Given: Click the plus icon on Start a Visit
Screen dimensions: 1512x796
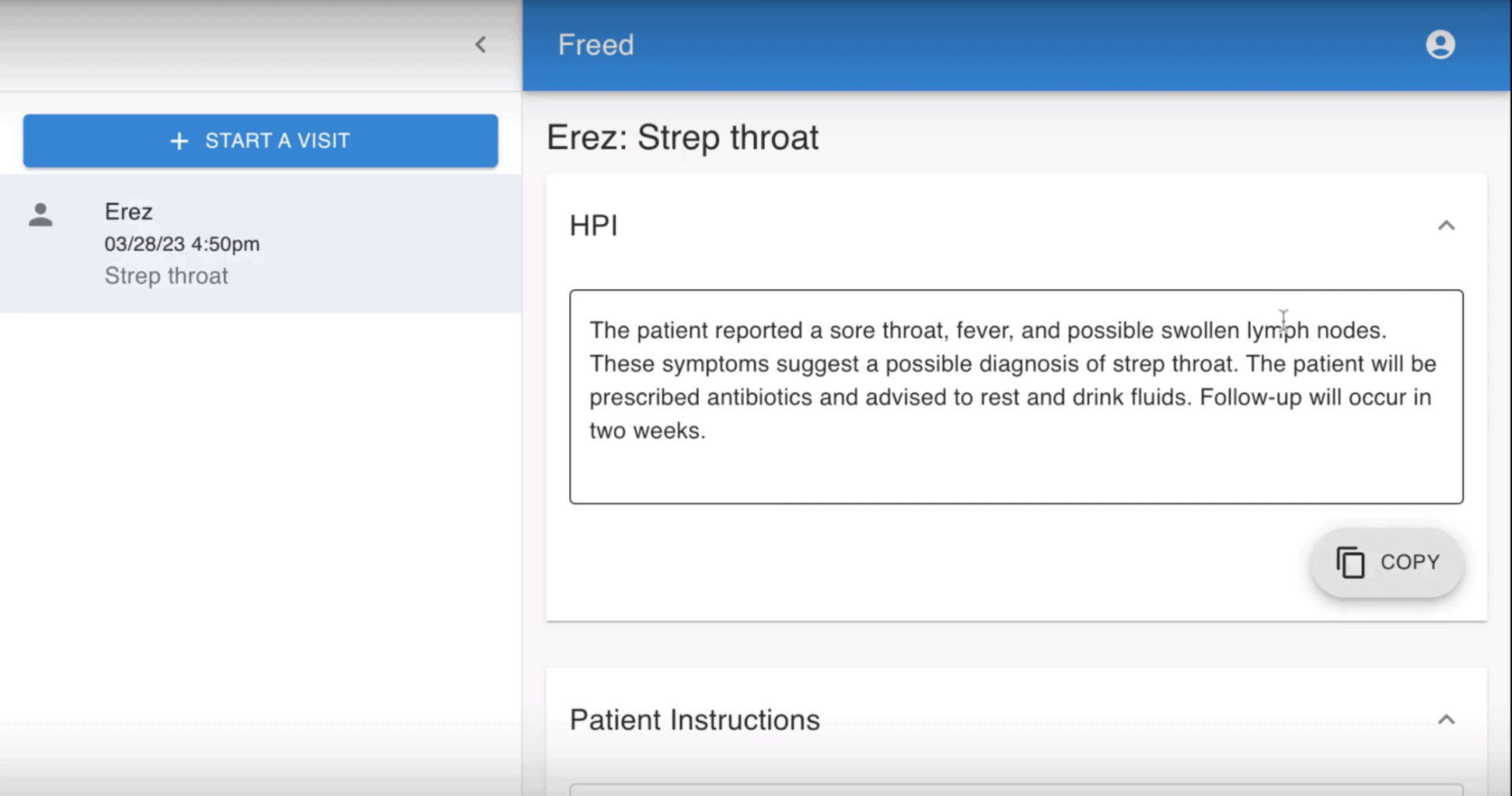Looking at the screenshot, I should [180, 141].
